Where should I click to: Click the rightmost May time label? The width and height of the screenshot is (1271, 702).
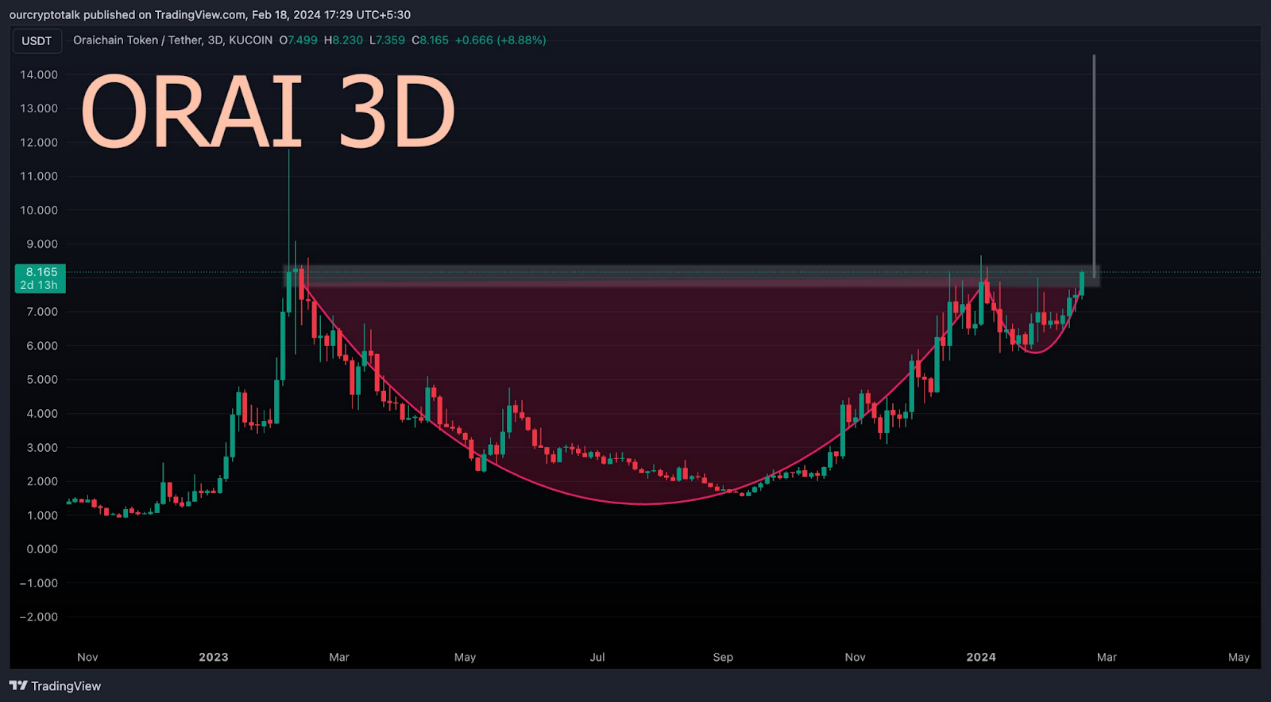(1239, 657)
